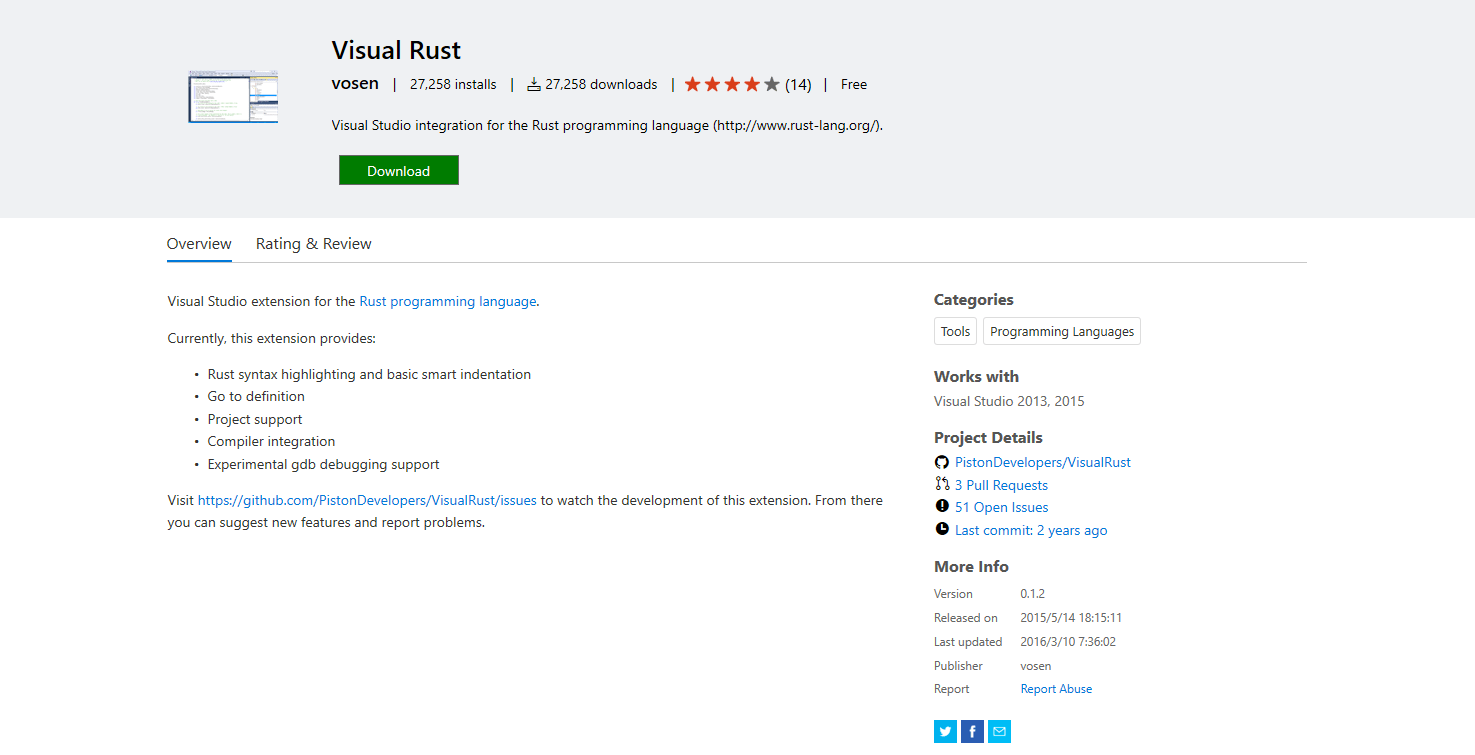Open the Last commit: 2 years ago link
Image resolution: width=1475 pixels, height=755 pixels.
(1031, 530)
